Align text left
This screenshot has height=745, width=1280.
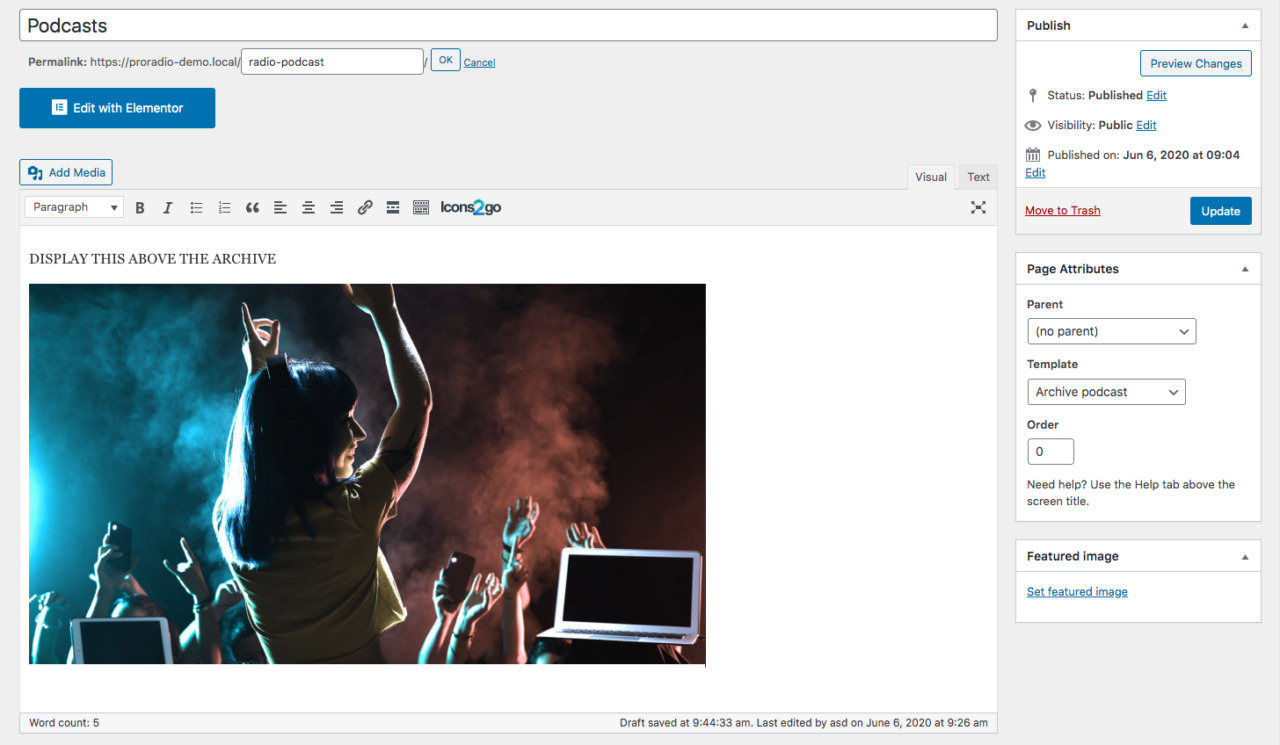coord(280,207)
